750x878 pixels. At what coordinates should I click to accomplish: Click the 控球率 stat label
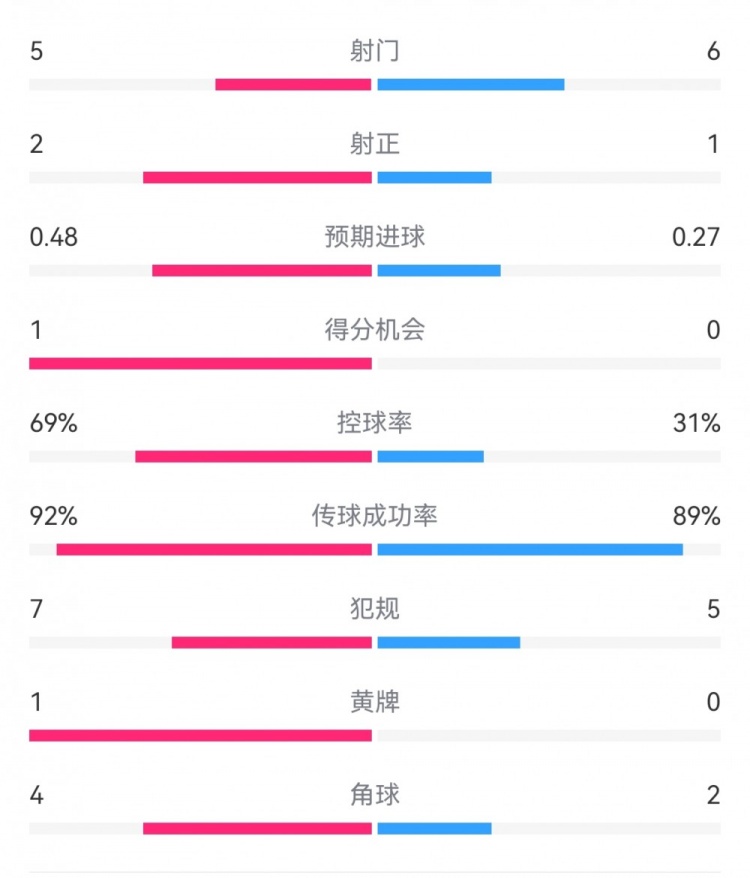pyautogui.click(x=375, y=423)
